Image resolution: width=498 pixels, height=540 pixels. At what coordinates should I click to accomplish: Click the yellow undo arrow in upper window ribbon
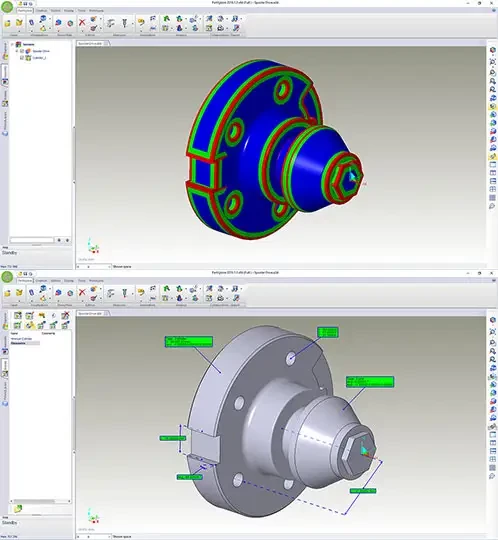point(141,22)
